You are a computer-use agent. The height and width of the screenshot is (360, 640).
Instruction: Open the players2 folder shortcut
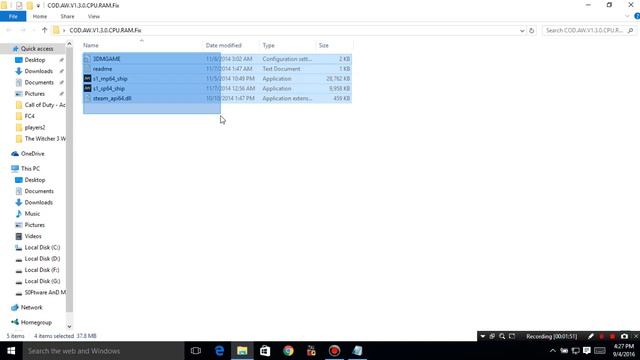[35, 127]
